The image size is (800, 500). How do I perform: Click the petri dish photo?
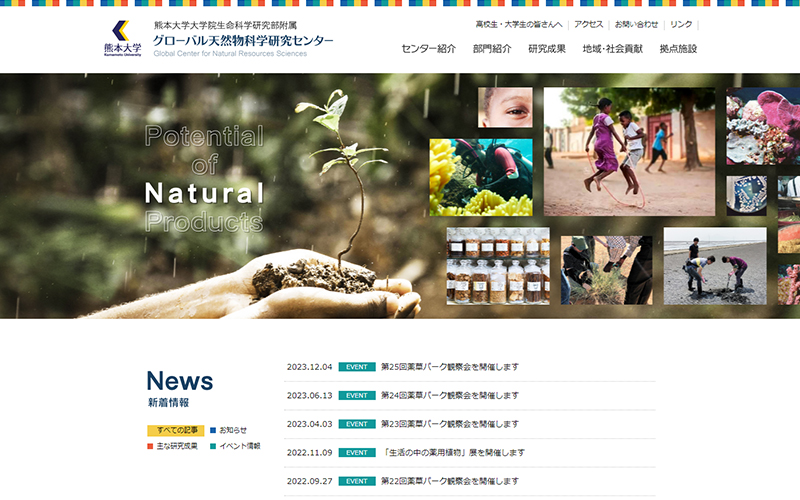(x=746, y=195)
